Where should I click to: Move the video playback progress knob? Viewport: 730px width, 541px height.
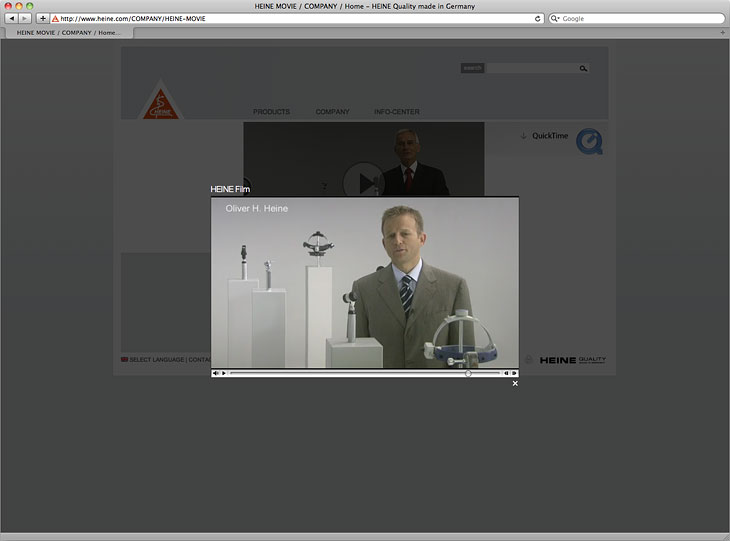tap(468, 373)
